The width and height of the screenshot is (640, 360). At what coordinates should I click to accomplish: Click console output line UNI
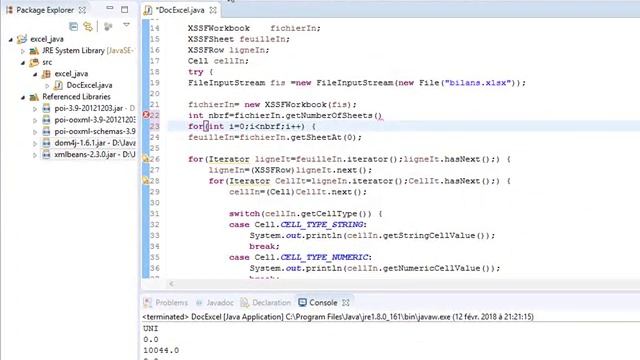click(151, 328)
